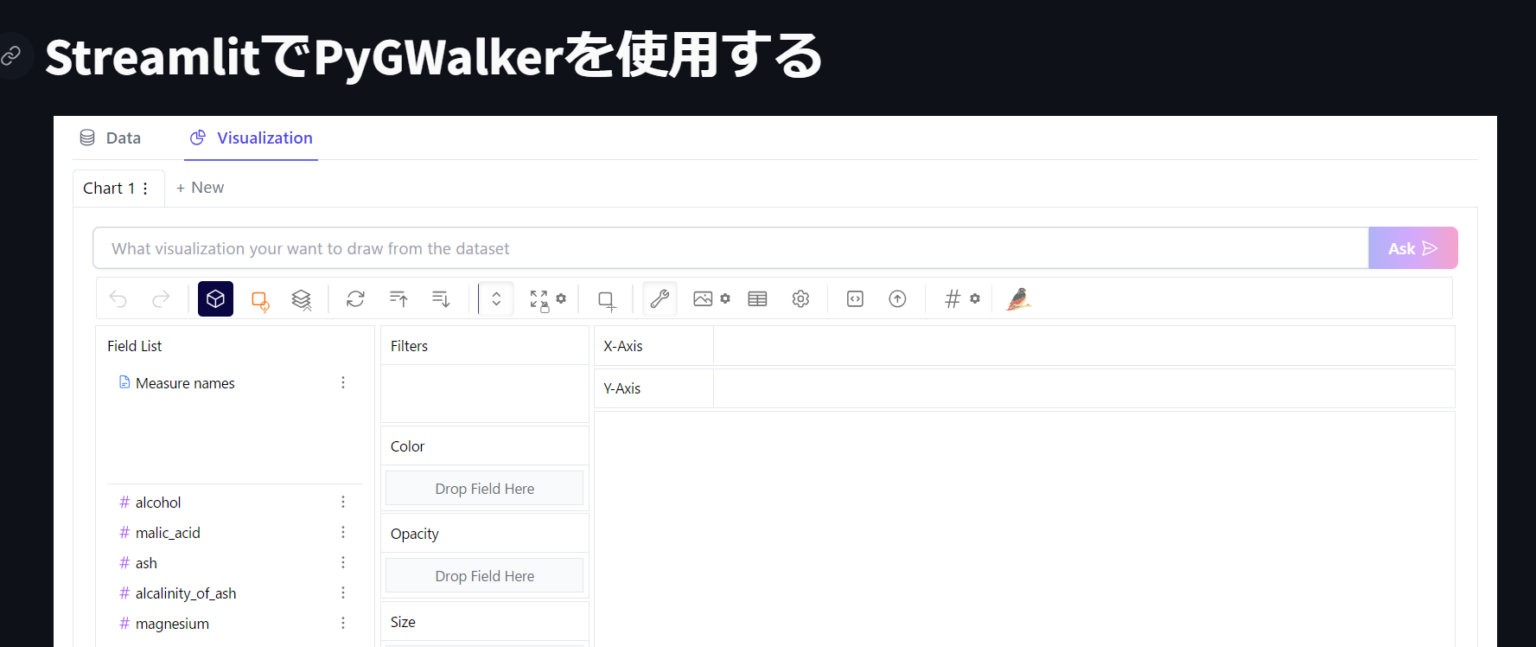Screen dimensions: 1536x647
Task: Click the visualization question input field
Action: tap(600, 247)
